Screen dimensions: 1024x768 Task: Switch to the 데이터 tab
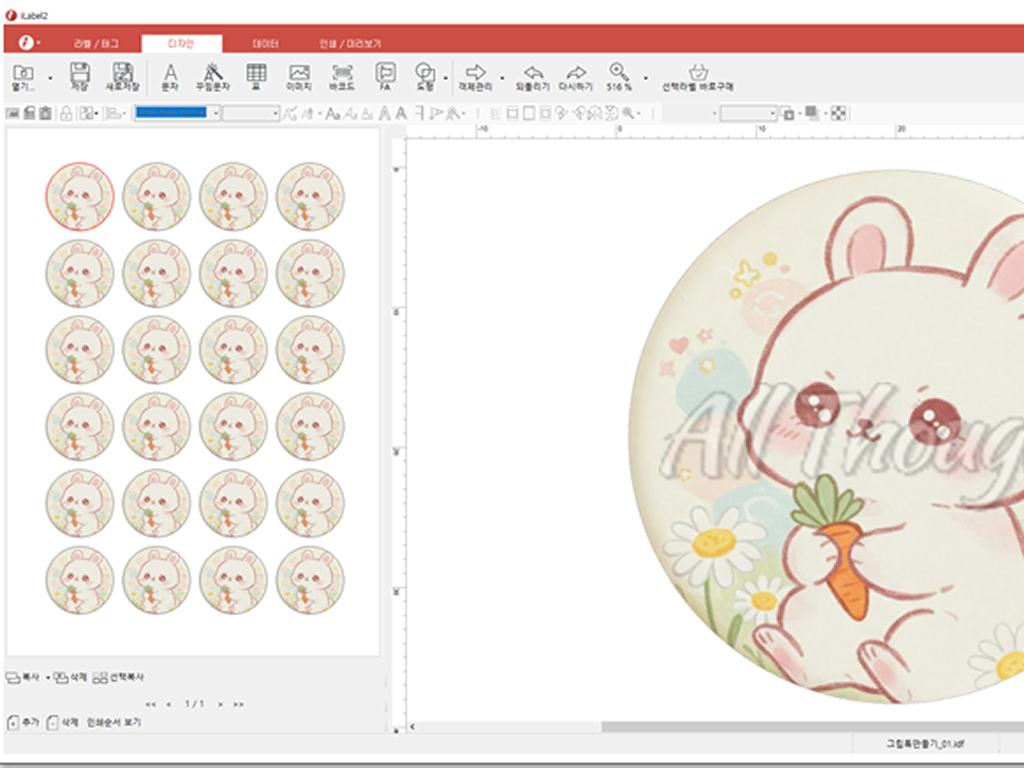[266, 44]
